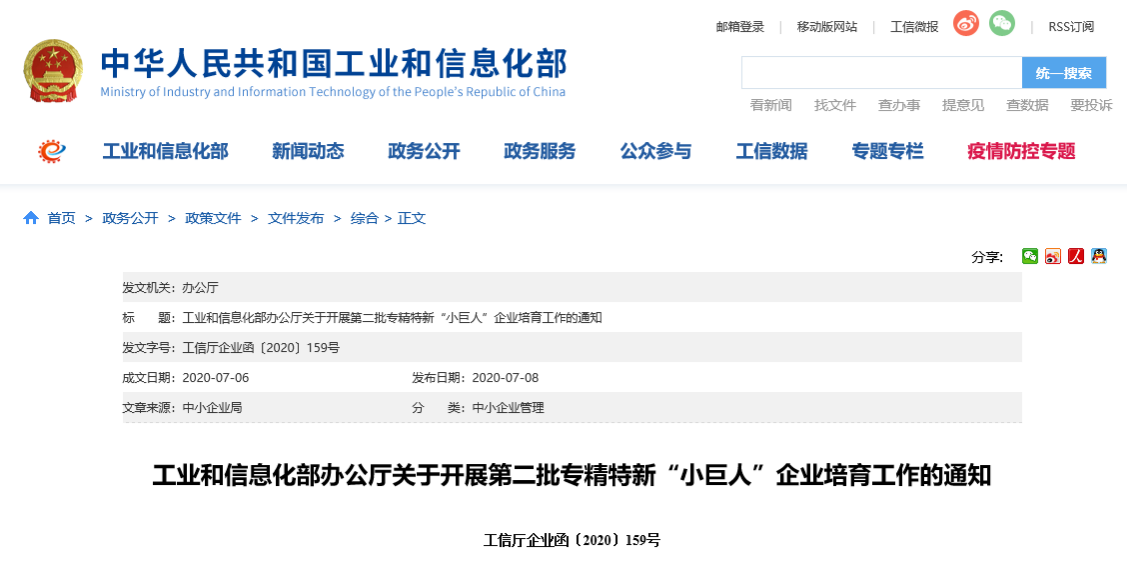Share via Renren red icon
Viewport: 1128px width, 567px height.
pos(1076,256)
